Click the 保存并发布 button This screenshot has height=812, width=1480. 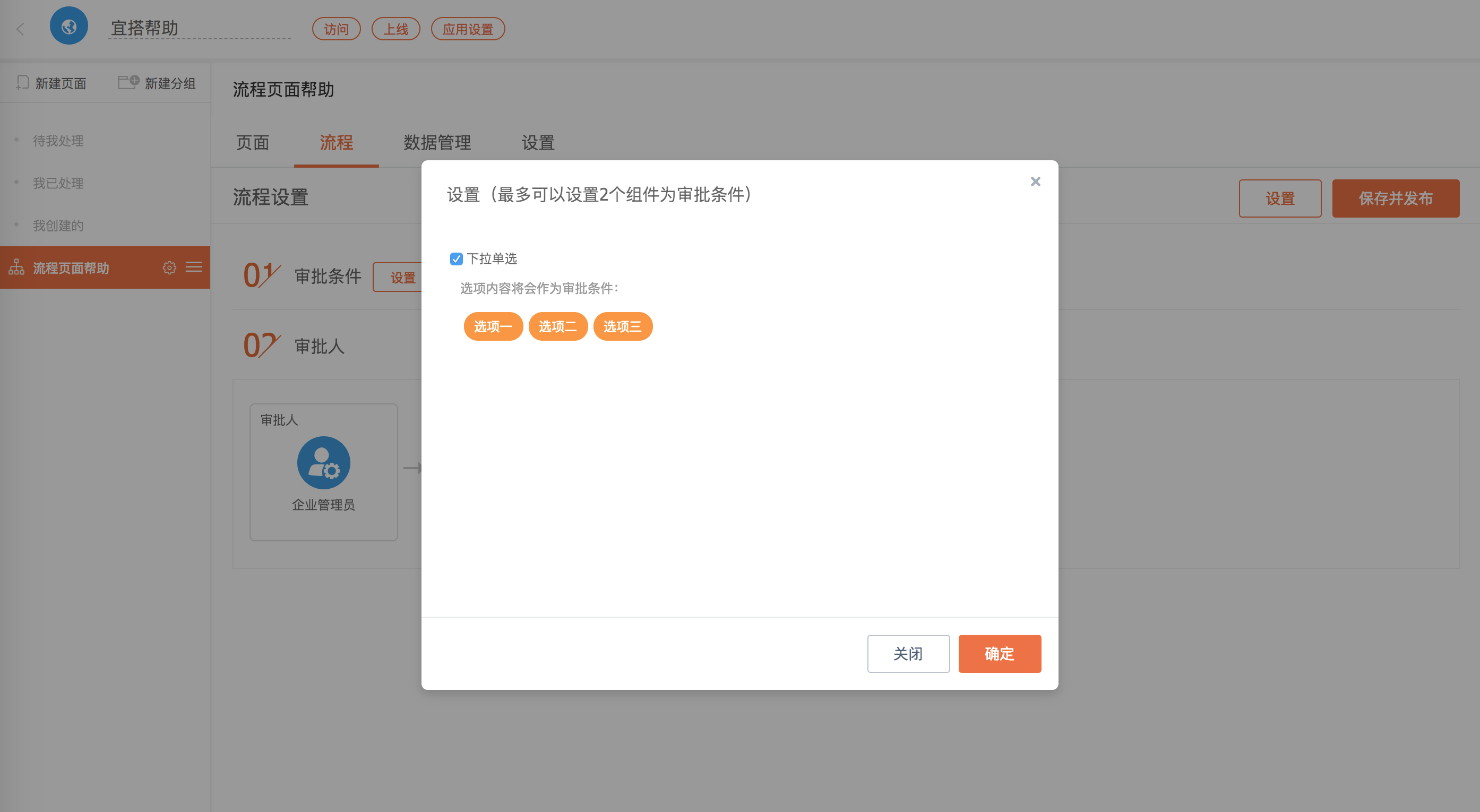[1396, 198]
